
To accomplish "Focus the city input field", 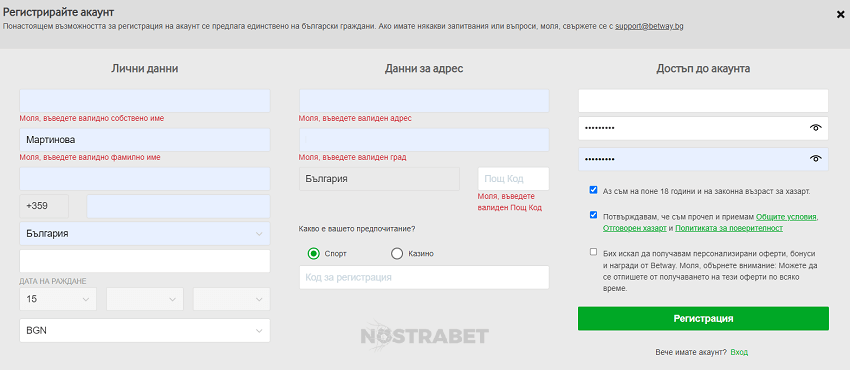I will click(424, 140).
